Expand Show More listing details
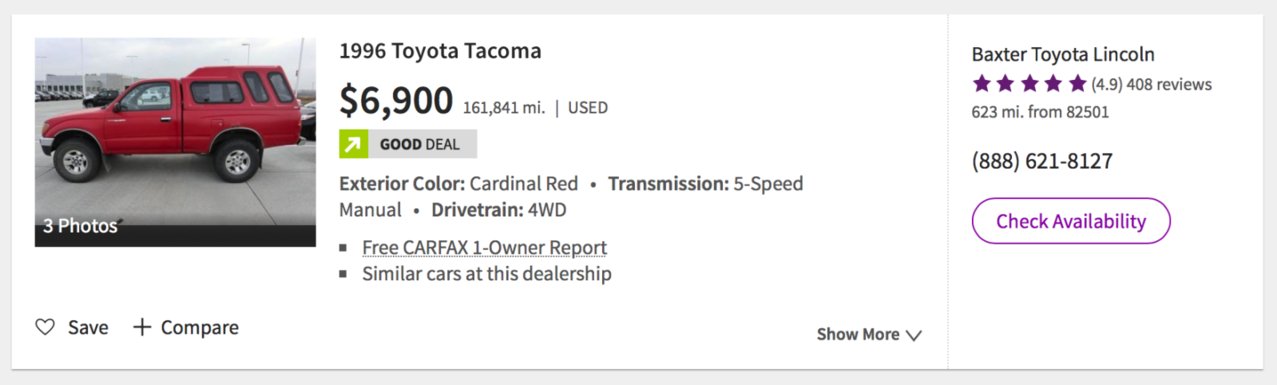Viewport: 1277px width, 385px height. coord(869,335)
